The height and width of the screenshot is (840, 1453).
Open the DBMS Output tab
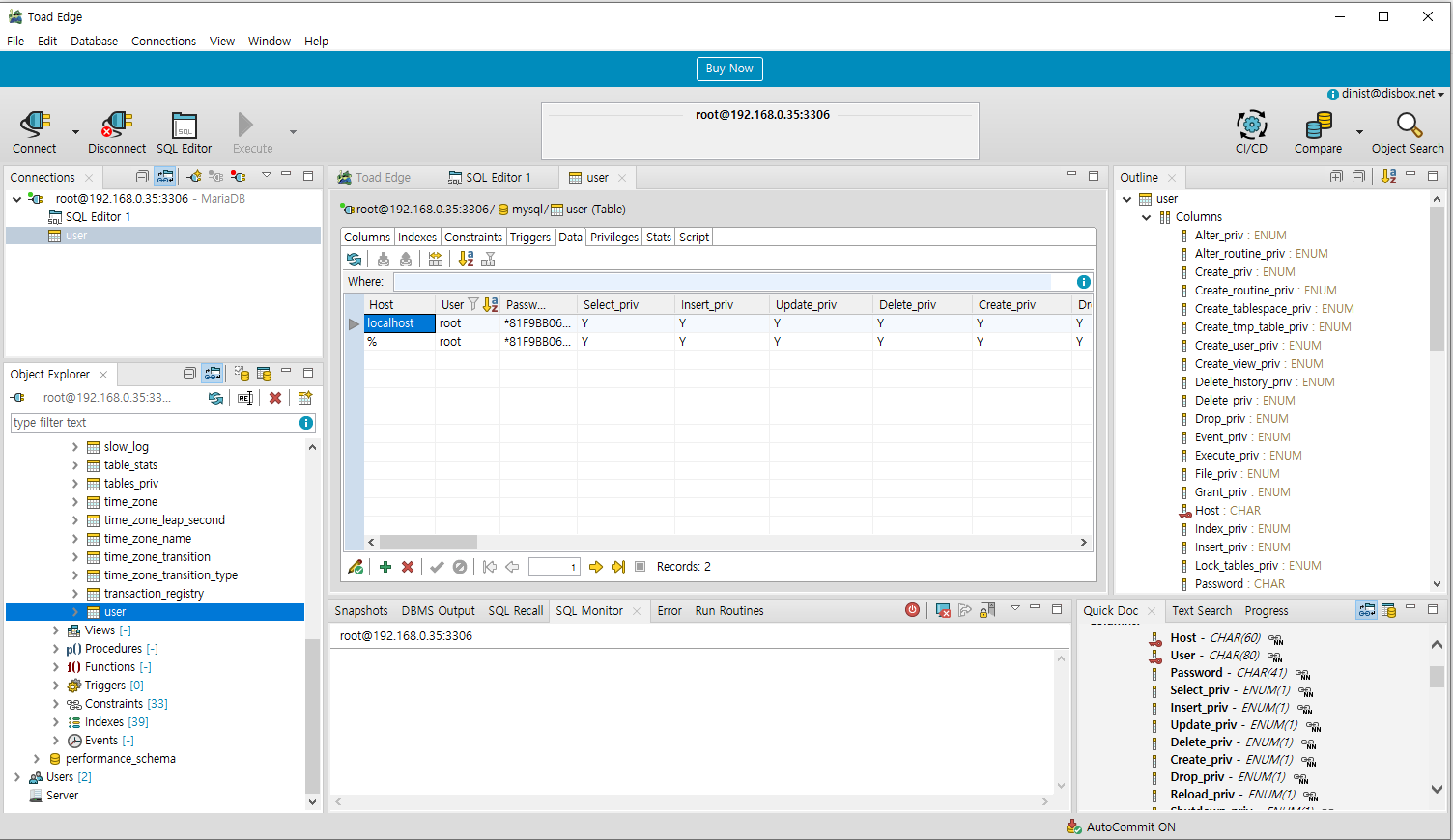coord(438,611)
